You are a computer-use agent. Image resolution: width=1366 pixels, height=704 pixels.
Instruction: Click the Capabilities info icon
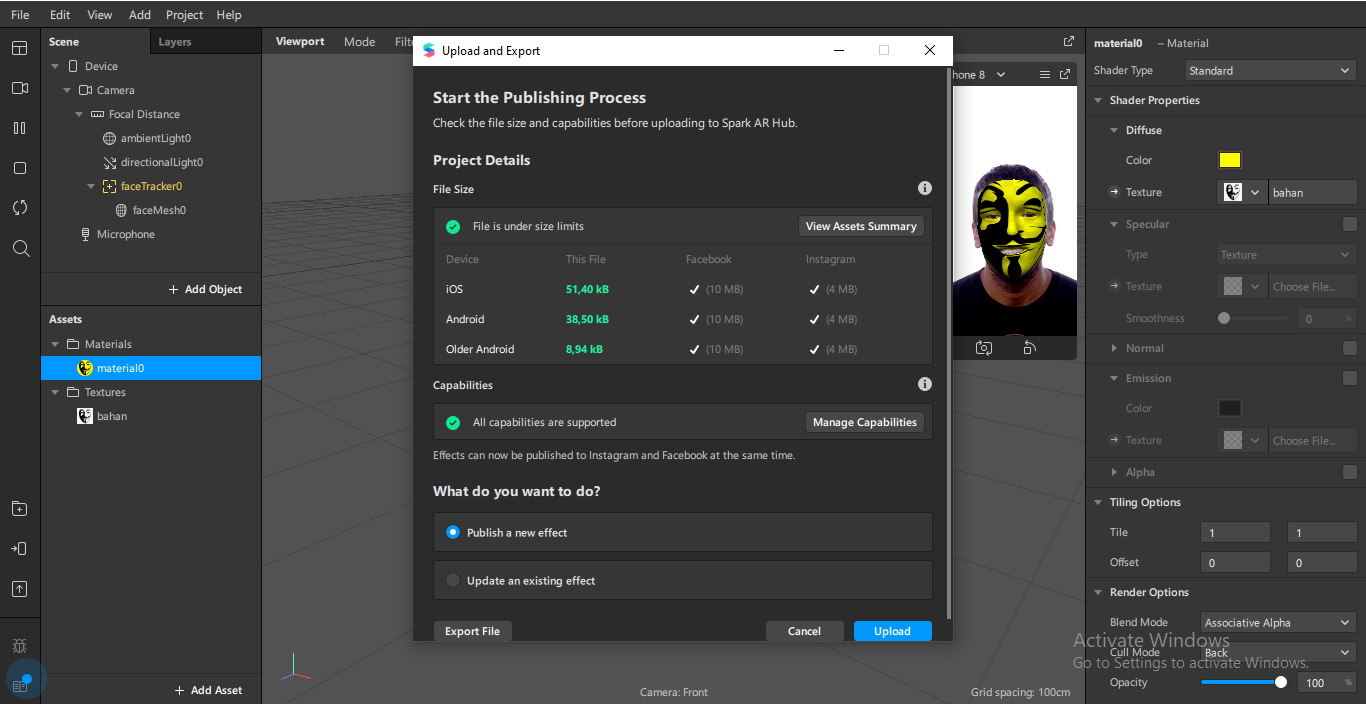tap(925, 385)
